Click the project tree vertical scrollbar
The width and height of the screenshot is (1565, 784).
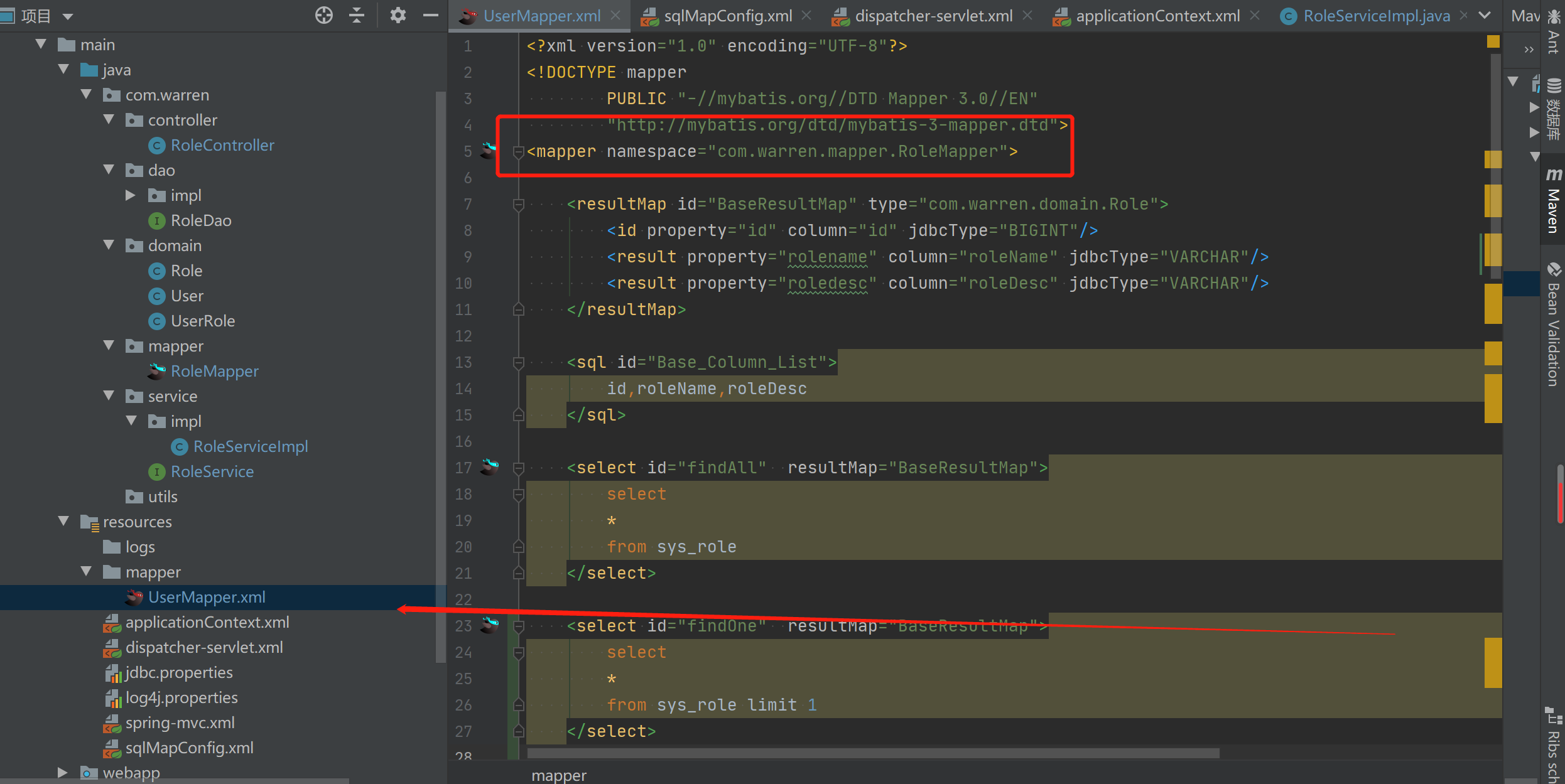pyautogui.click(x=440, y=377)
